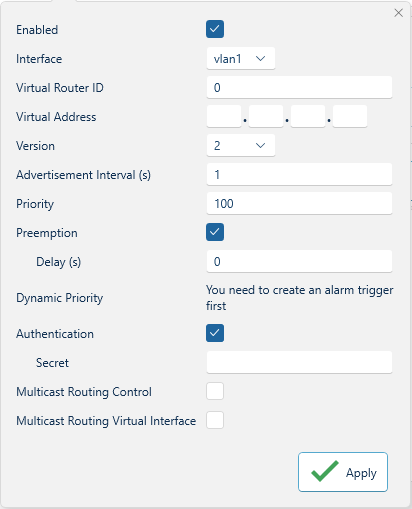The width and height of the screenshot is (412, 509).
Task: Click into the Priority value field
Action: pos(299,203)
